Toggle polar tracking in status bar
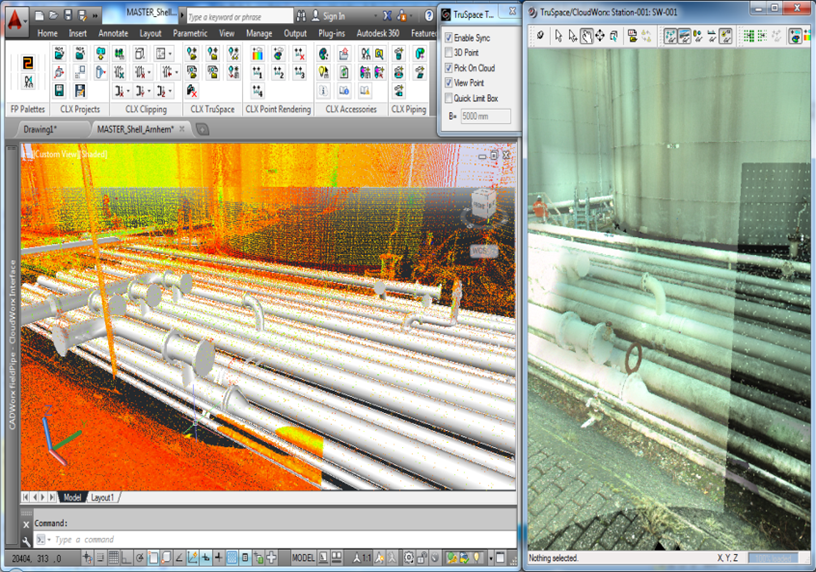Screen dimensions: 816x572 click(x=139, y=558)
